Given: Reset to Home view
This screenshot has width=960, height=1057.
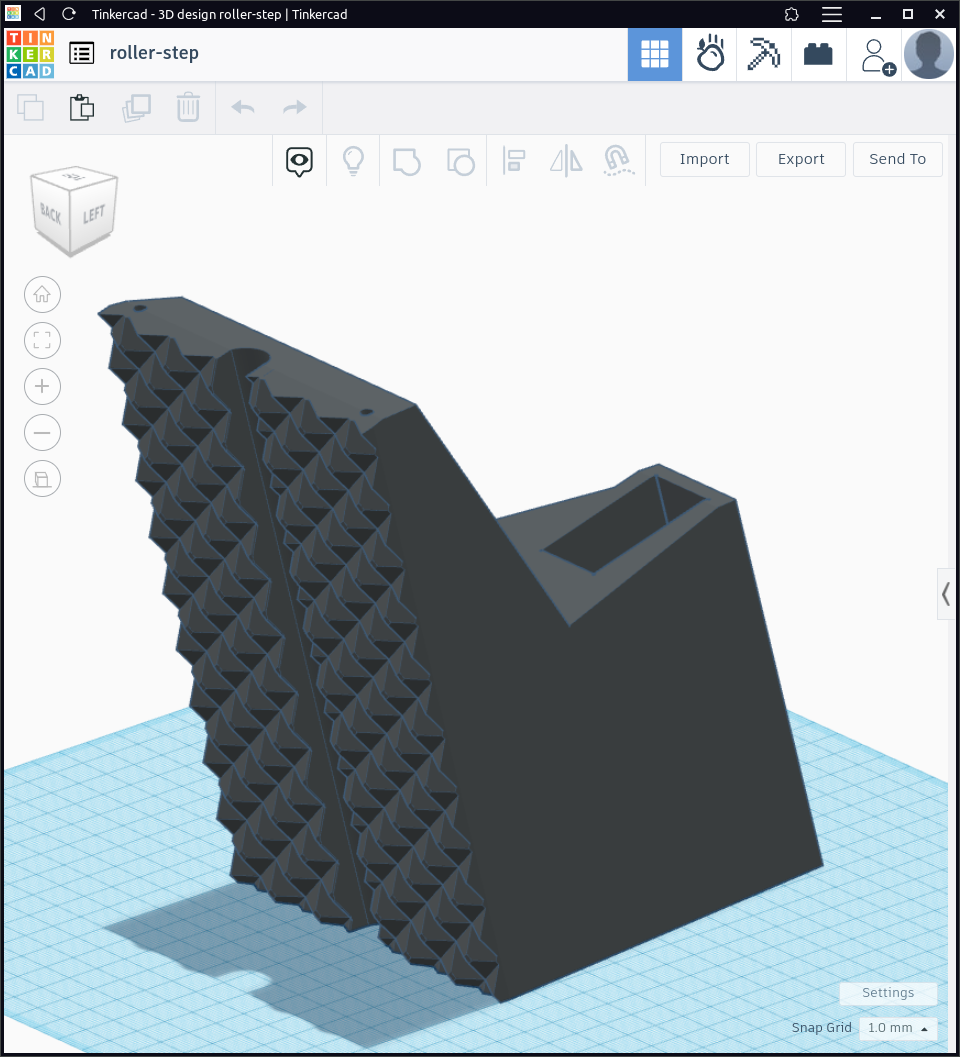Looking at the screenshot, I should pos(42,295).
